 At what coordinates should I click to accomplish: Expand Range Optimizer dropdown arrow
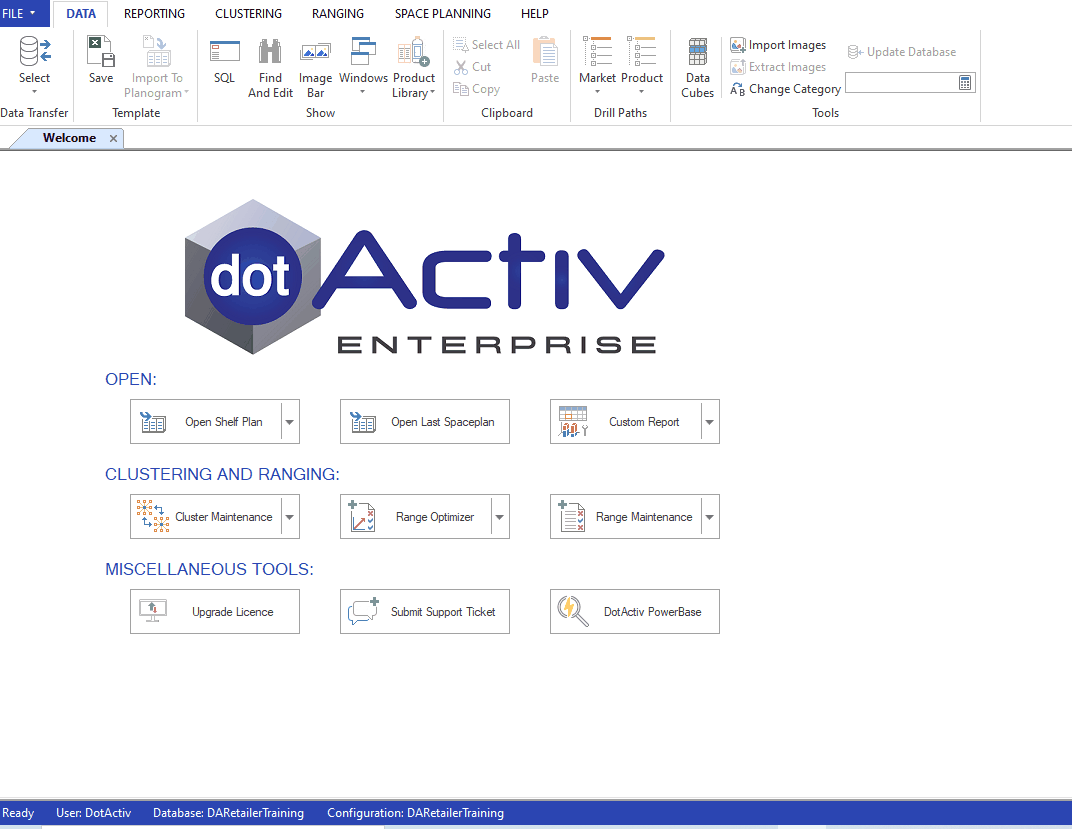(x=500, y=517)
